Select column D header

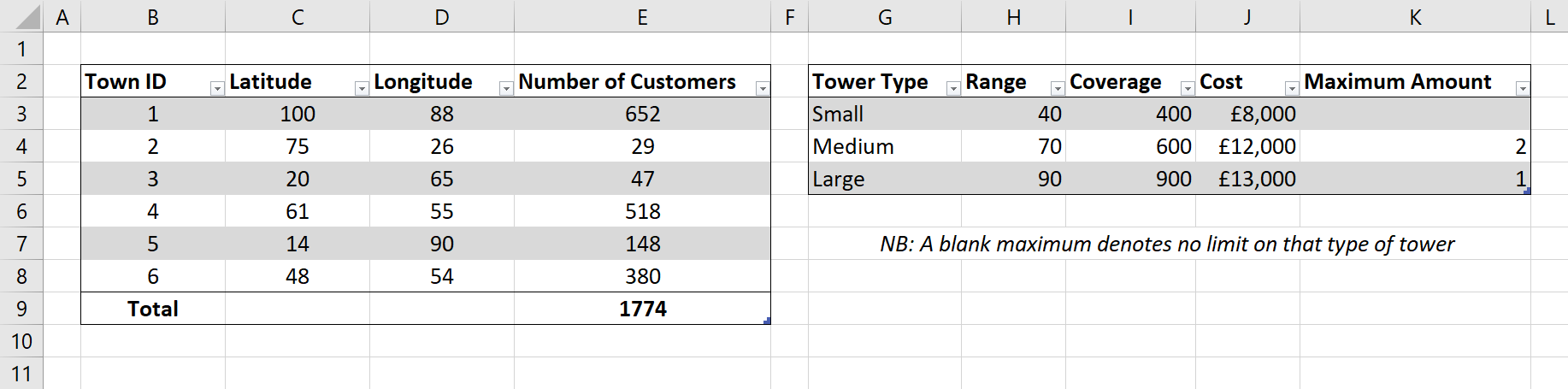coord(442,16)
